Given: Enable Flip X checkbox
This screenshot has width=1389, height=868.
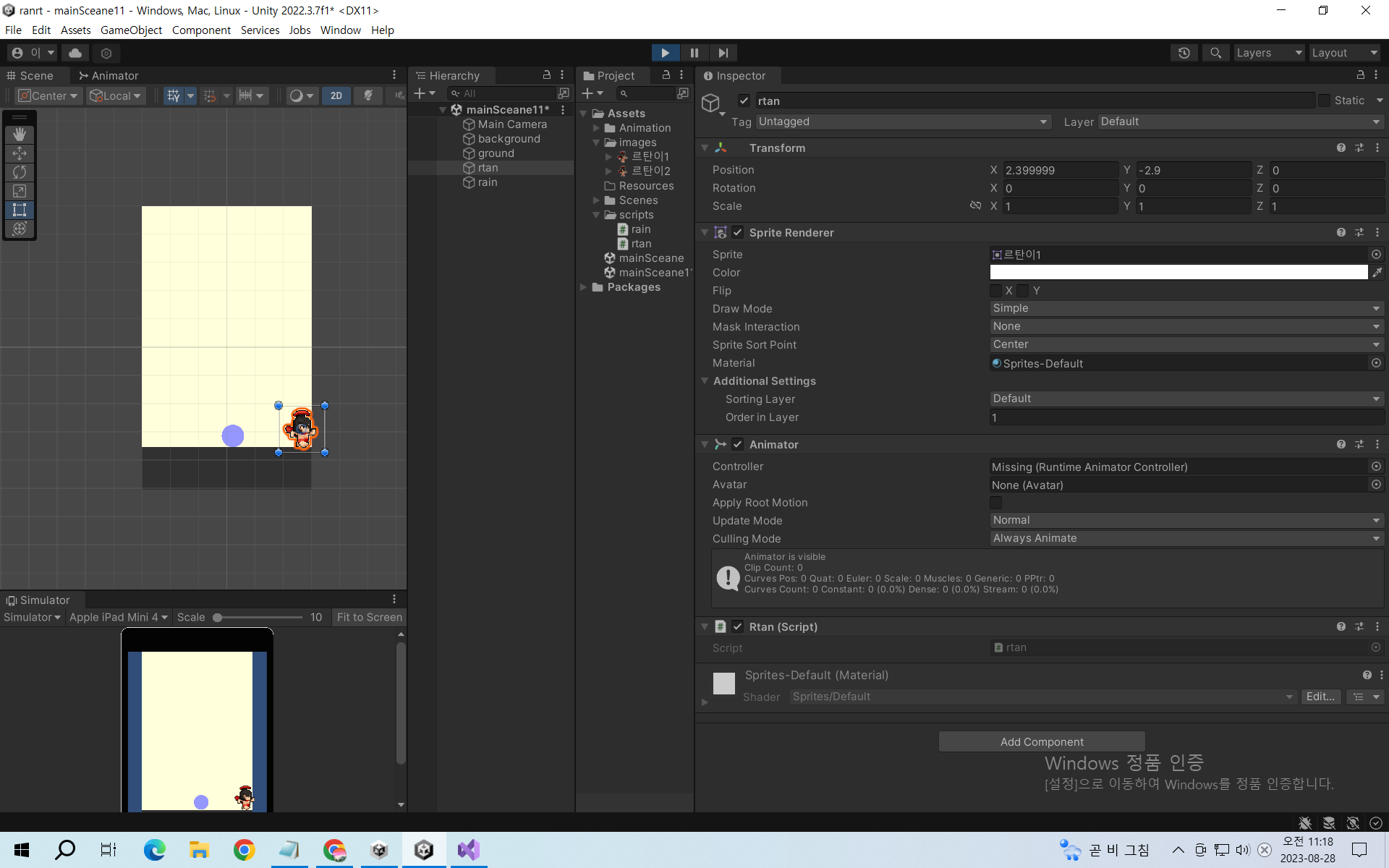Looking at the screenshot, I should click(996, 291).
